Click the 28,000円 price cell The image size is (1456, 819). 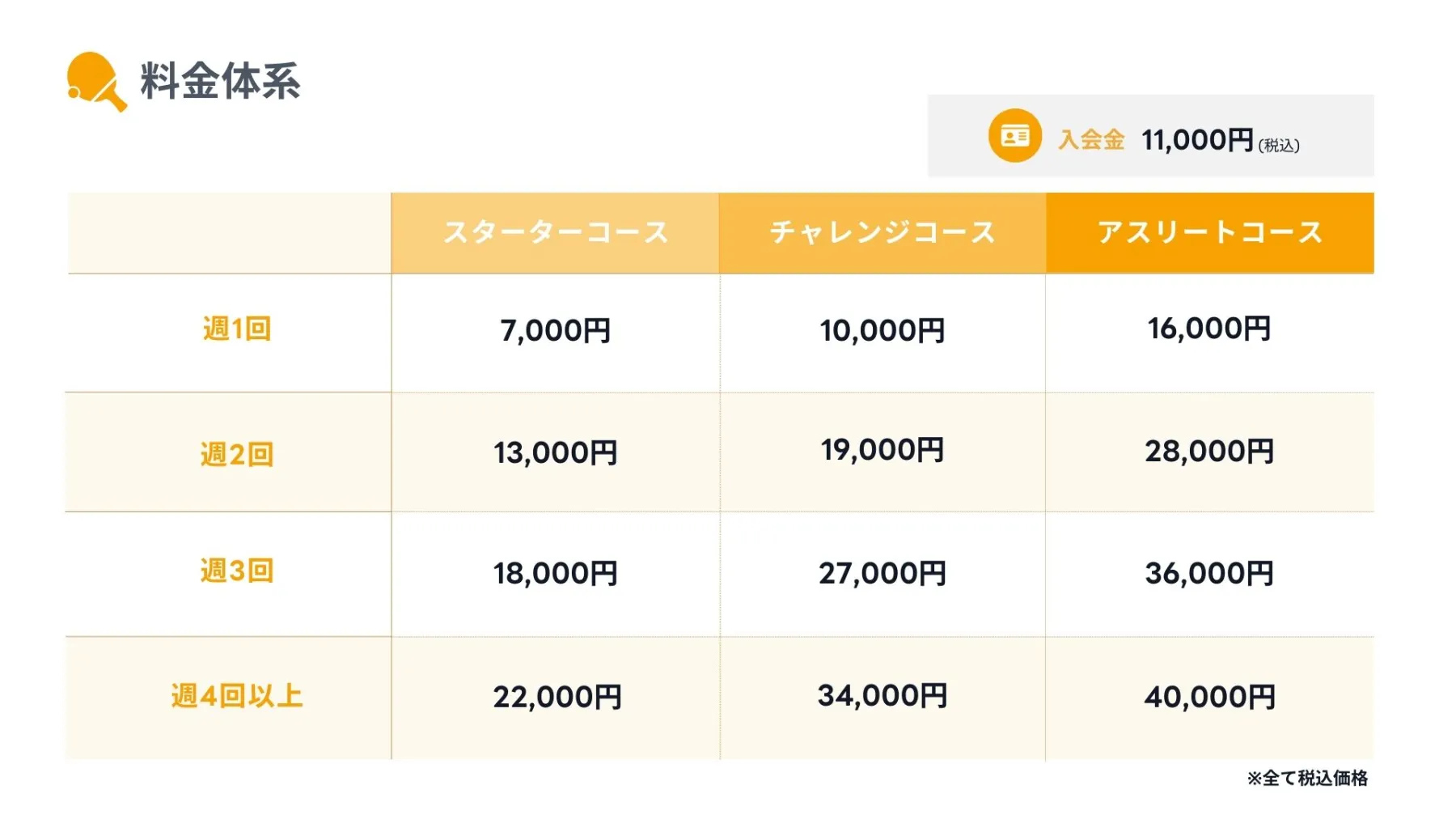(1209, 452)
